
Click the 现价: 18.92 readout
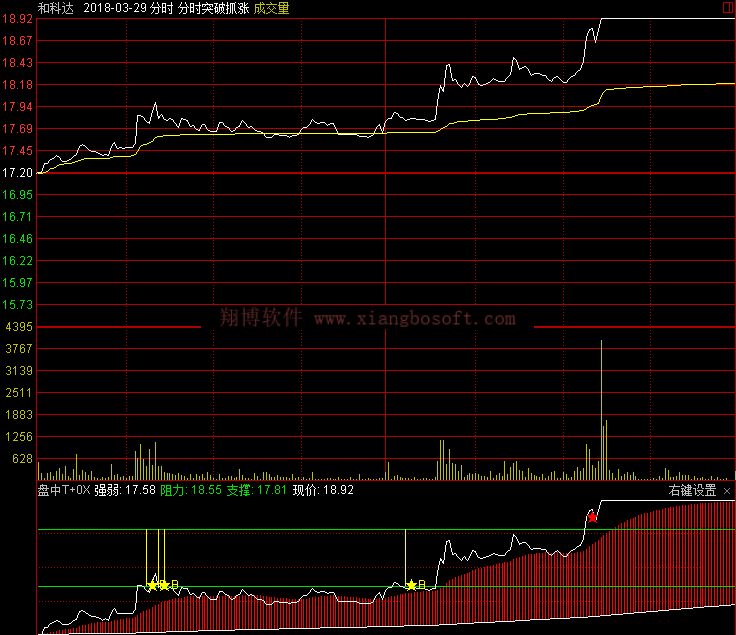(323, 490)
